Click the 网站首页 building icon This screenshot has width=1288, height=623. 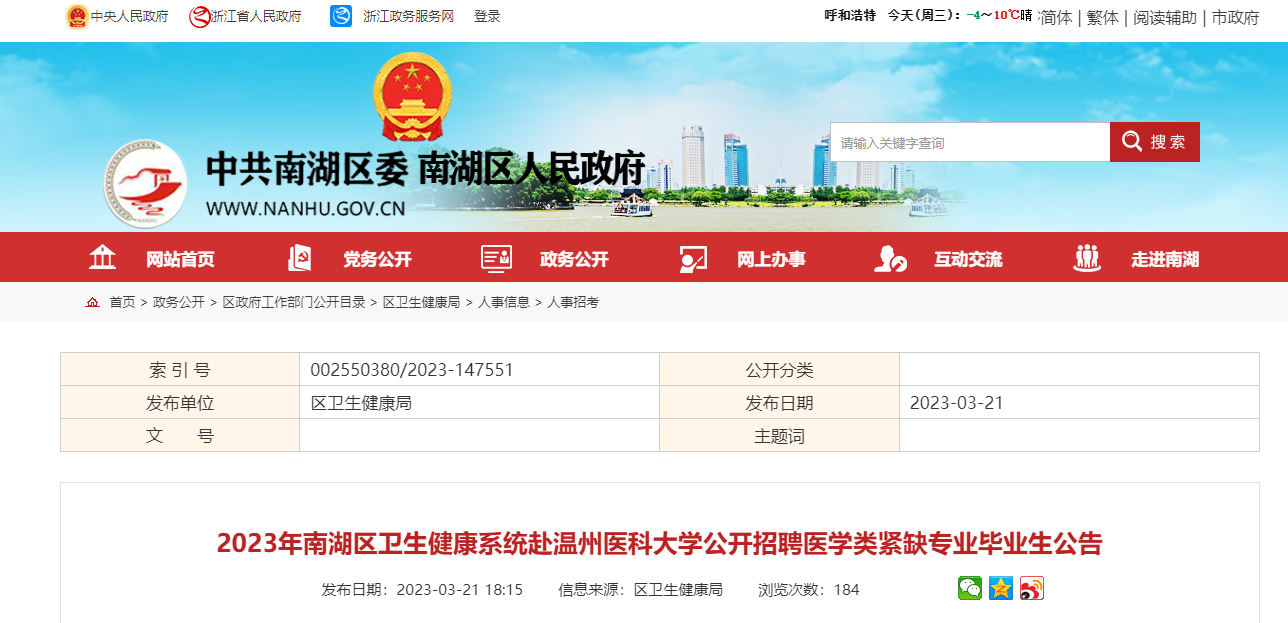point(102,258)
